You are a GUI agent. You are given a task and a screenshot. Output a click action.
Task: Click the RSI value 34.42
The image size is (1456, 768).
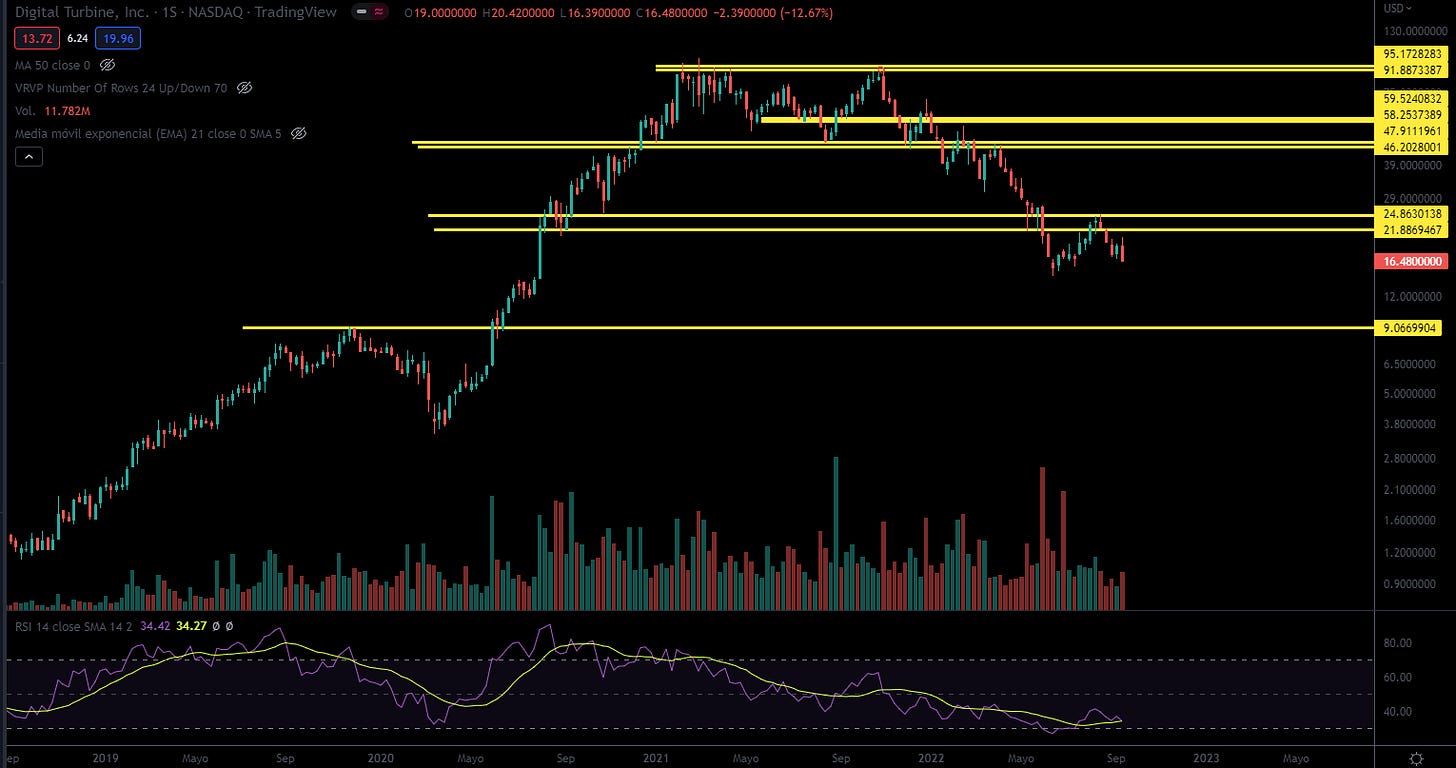[x=154, y=627]
